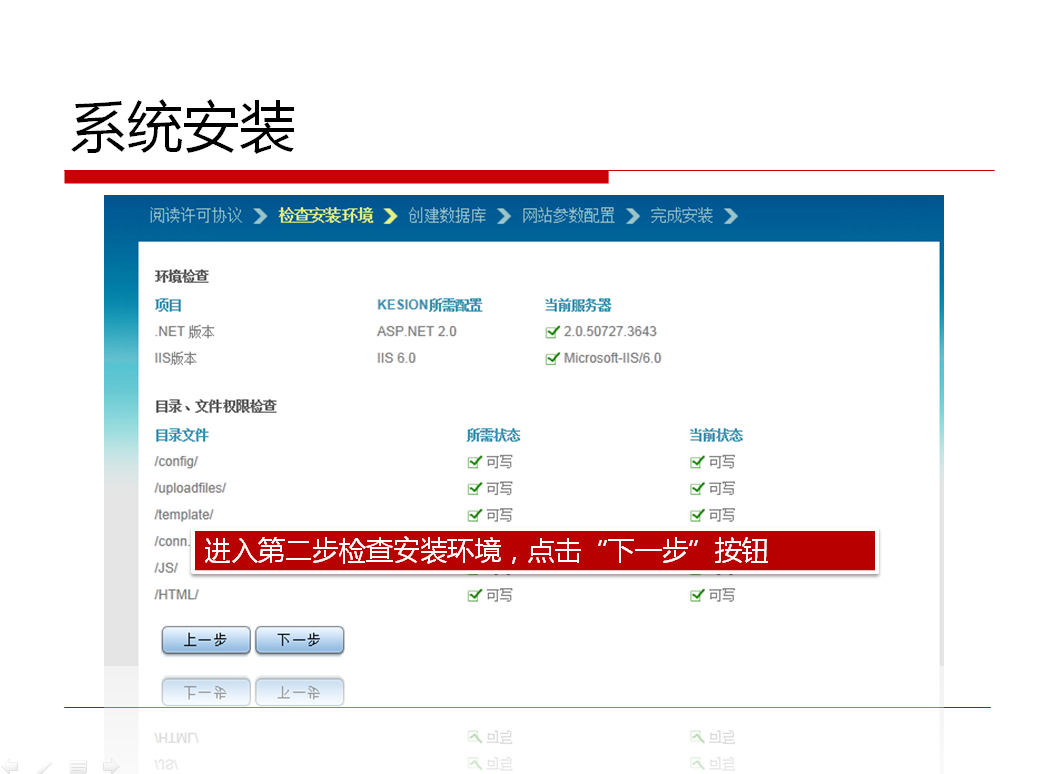Click /config/ current-status check icon
The width and height of the screenshot is (1049, 774).
(697, 462)
